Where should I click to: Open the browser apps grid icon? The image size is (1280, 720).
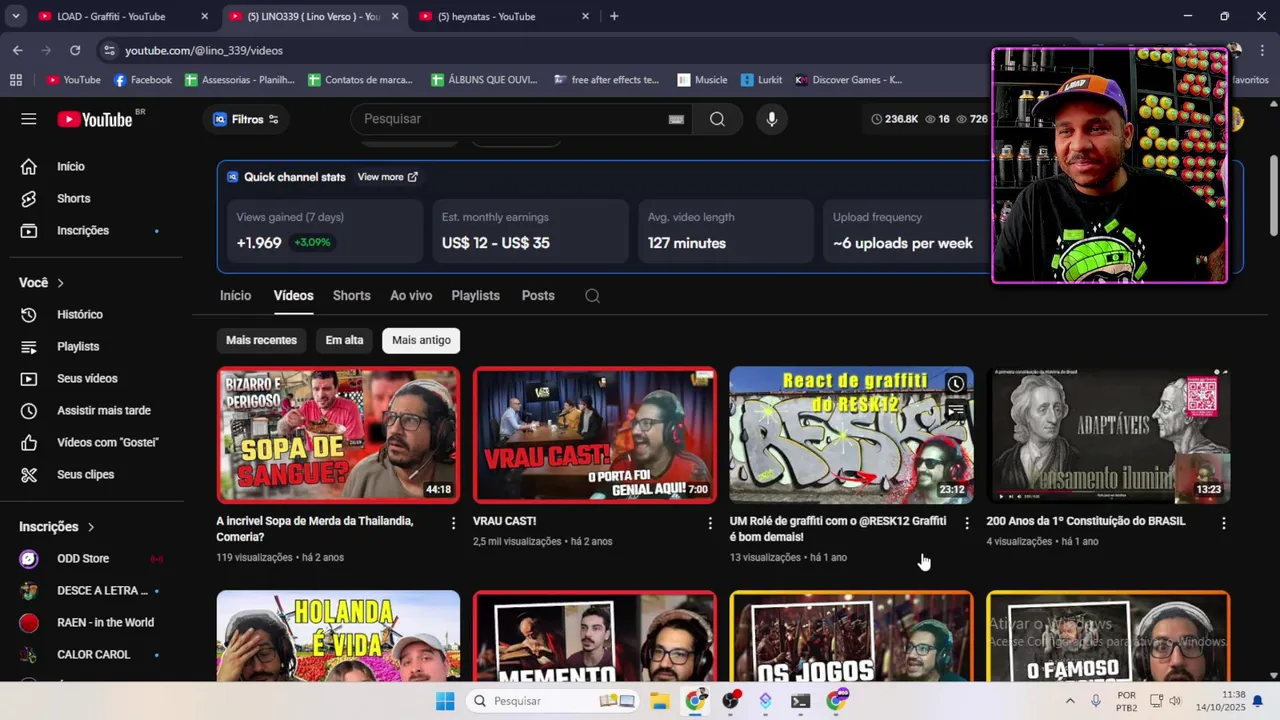click(16, 80)
